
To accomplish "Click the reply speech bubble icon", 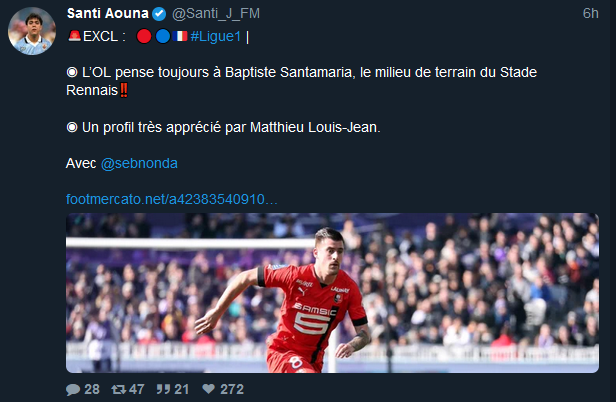I will click(73, 389).
